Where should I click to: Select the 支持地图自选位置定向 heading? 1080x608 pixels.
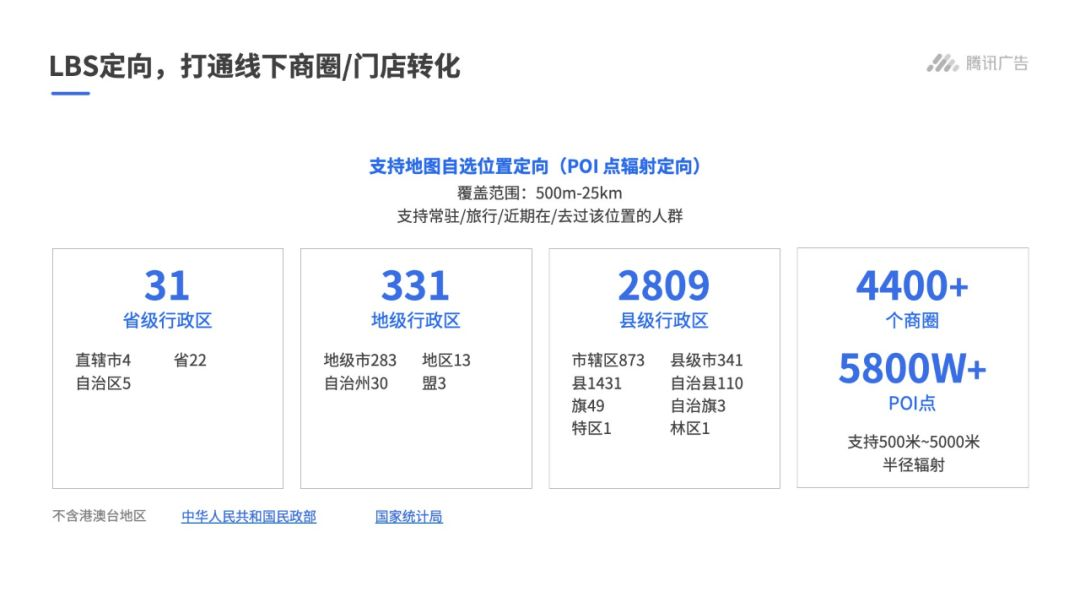click(x=535, y=166)
